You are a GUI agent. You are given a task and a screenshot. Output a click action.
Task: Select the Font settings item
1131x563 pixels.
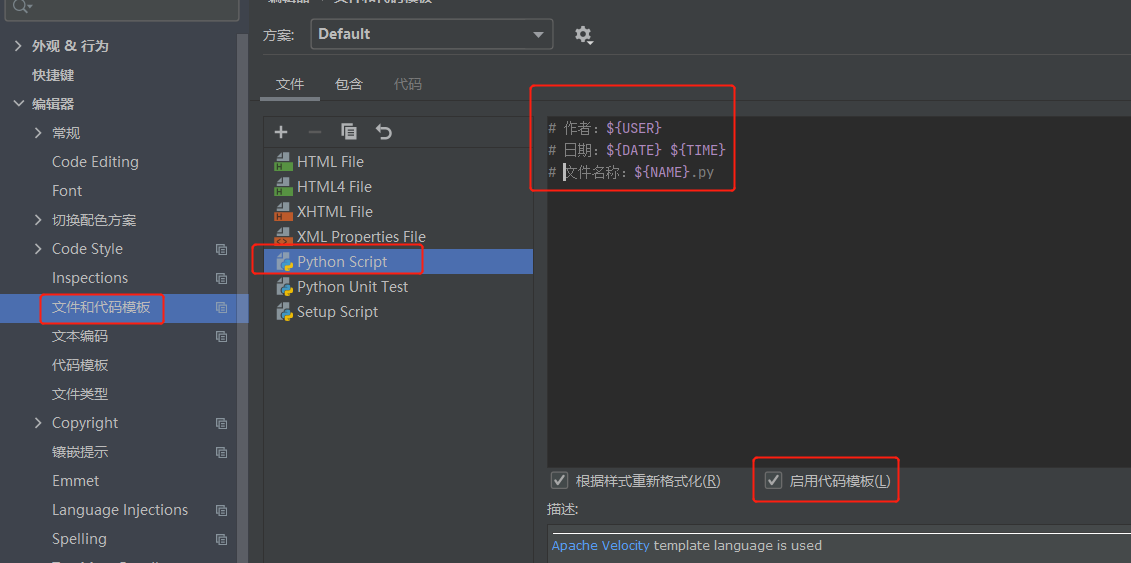click(x=67, y=191)
